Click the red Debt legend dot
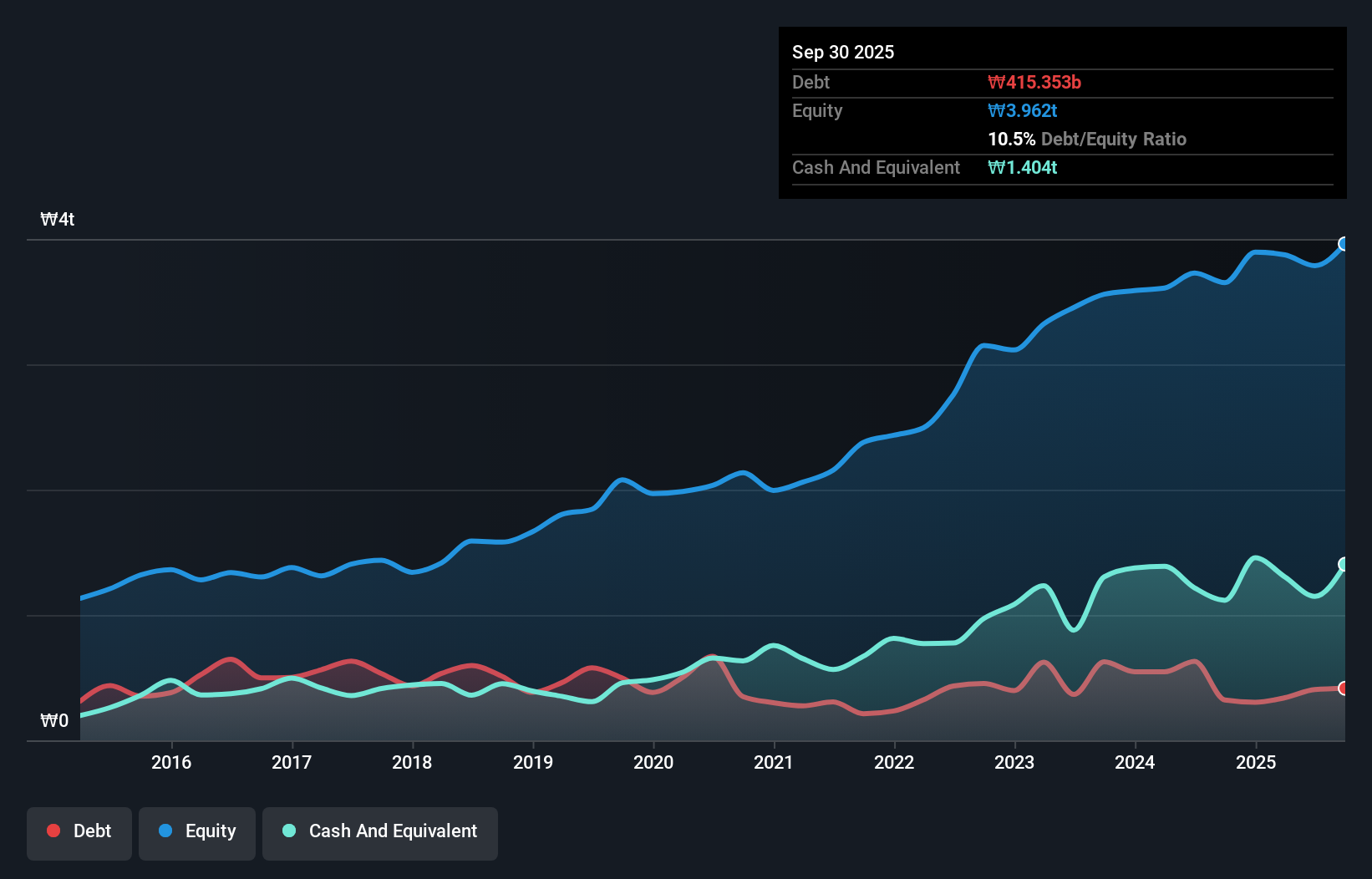1372x879 pixels. coord(53,831)
